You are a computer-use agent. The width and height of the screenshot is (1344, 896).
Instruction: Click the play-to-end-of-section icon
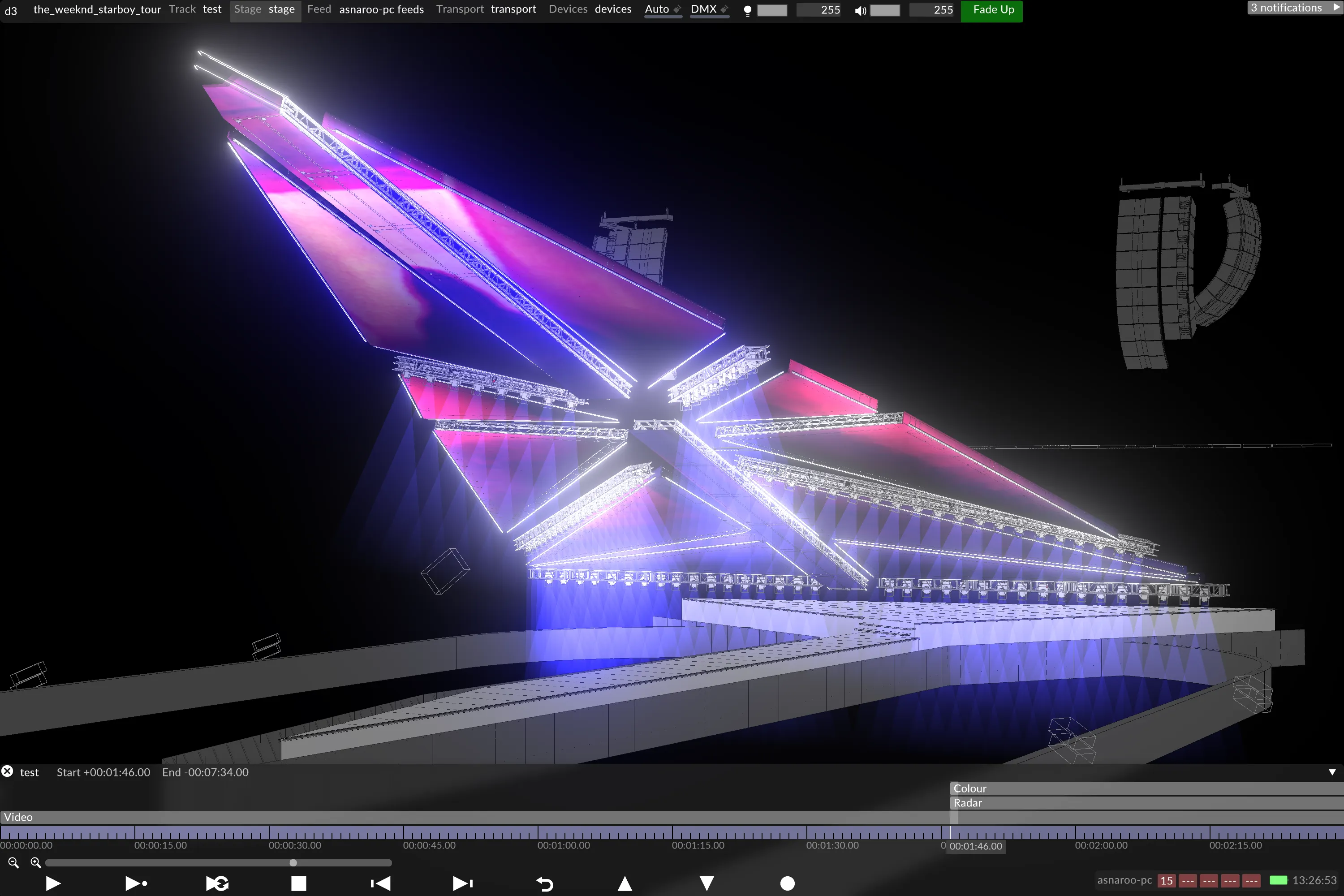(x=136, y=883)
